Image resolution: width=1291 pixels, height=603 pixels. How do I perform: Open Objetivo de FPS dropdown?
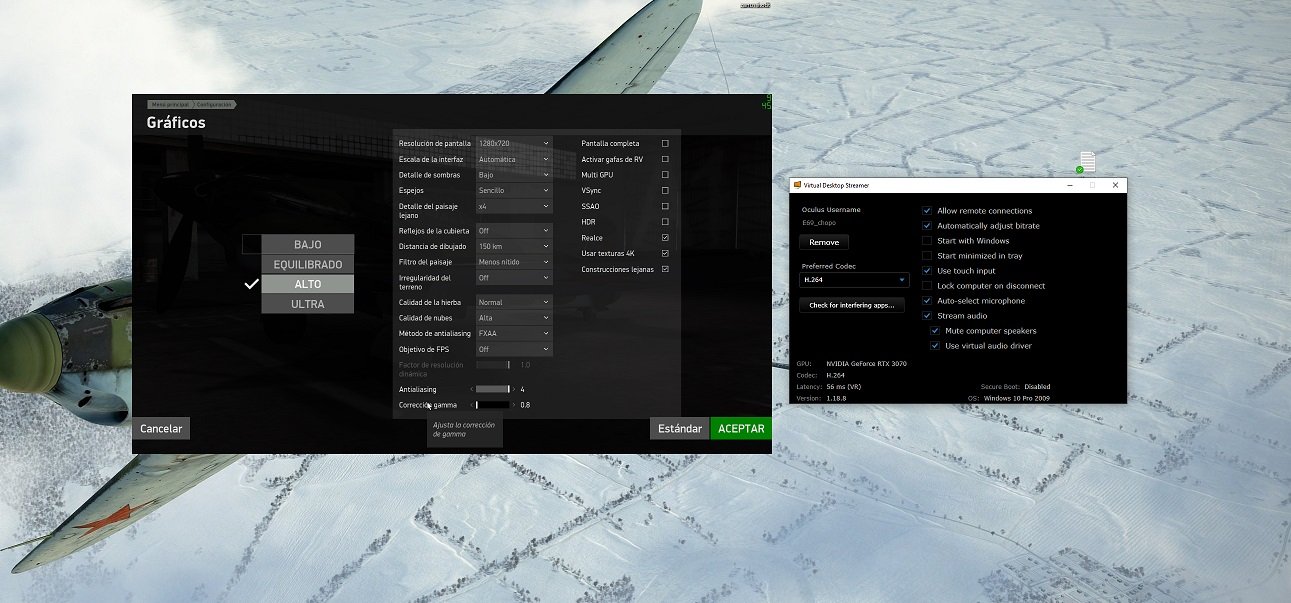tap(514, 349)
